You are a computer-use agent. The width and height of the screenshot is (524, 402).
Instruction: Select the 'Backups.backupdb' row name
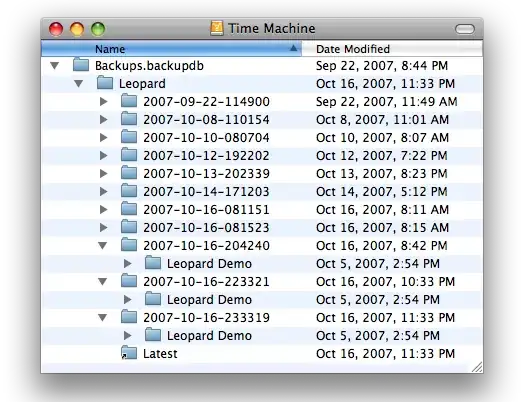pos(149,66)
